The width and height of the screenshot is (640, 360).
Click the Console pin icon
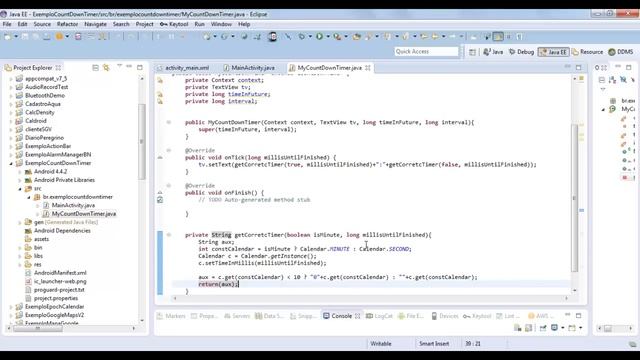543,328
